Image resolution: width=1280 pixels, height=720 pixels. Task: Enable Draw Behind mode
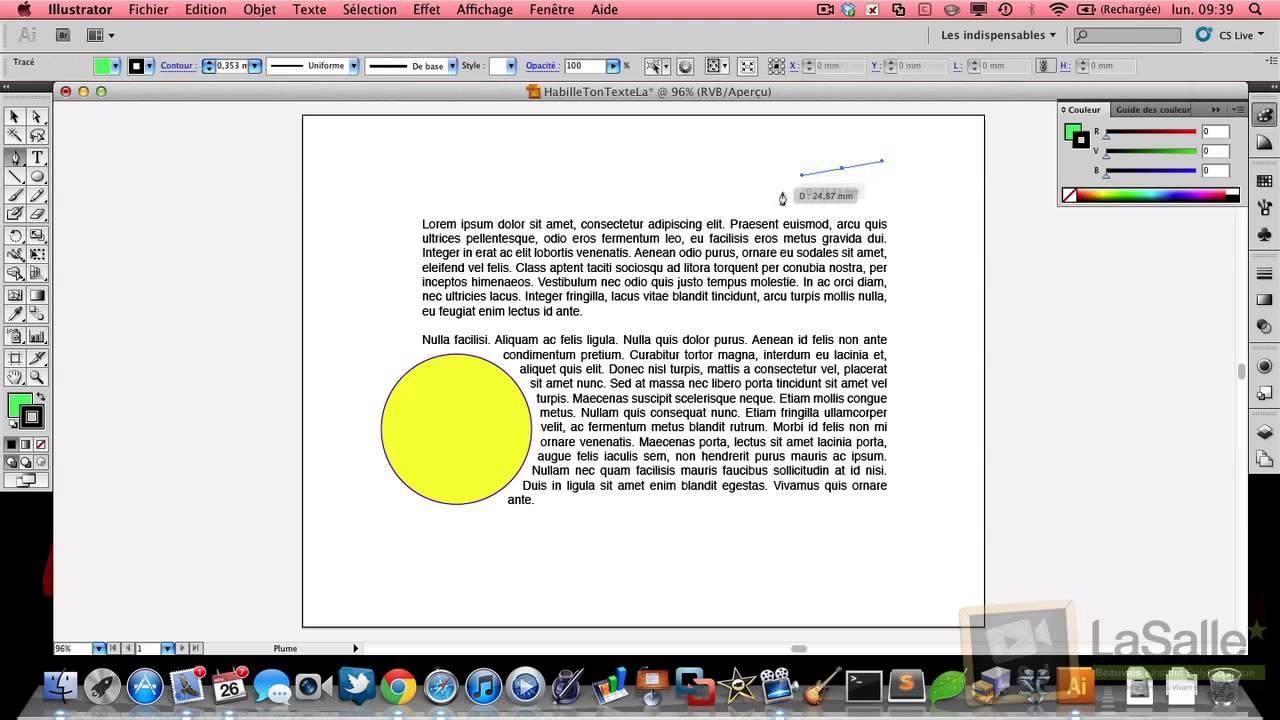click(x=26, y=462)
